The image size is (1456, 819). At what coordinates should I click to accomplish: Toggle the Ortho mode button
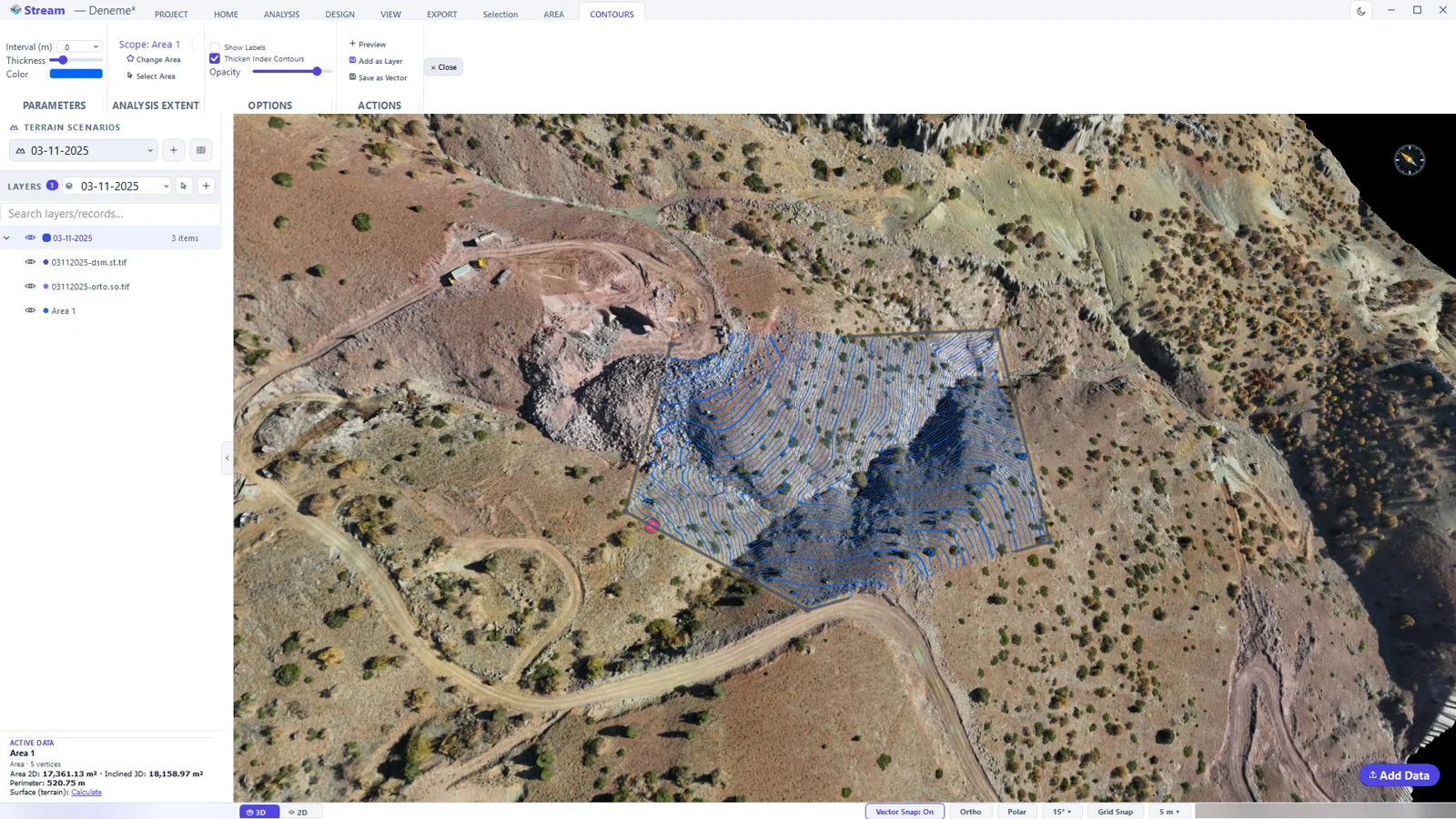point(970,812)
